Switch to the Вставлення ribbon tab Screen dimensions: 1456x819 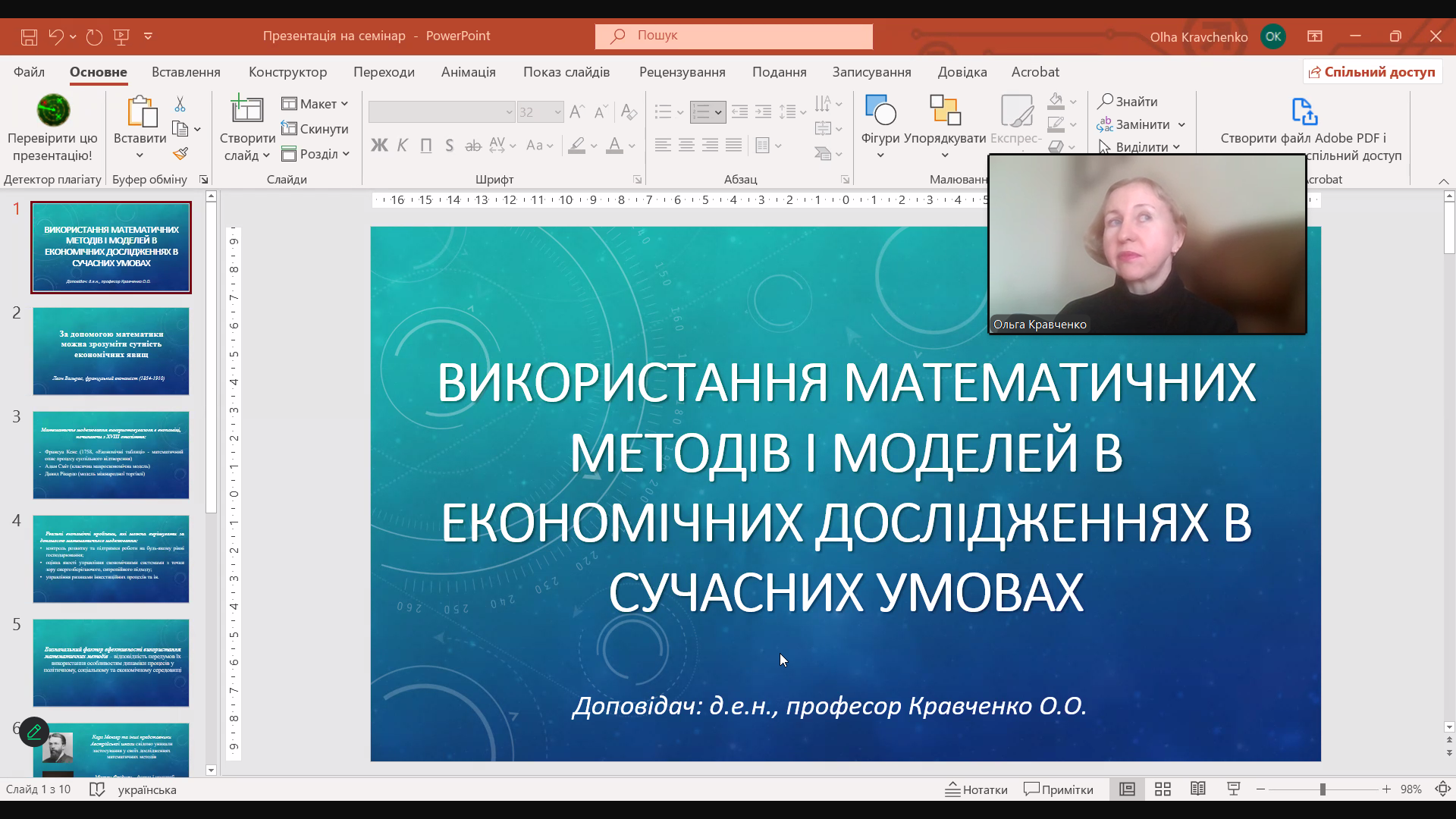[185, 71]
